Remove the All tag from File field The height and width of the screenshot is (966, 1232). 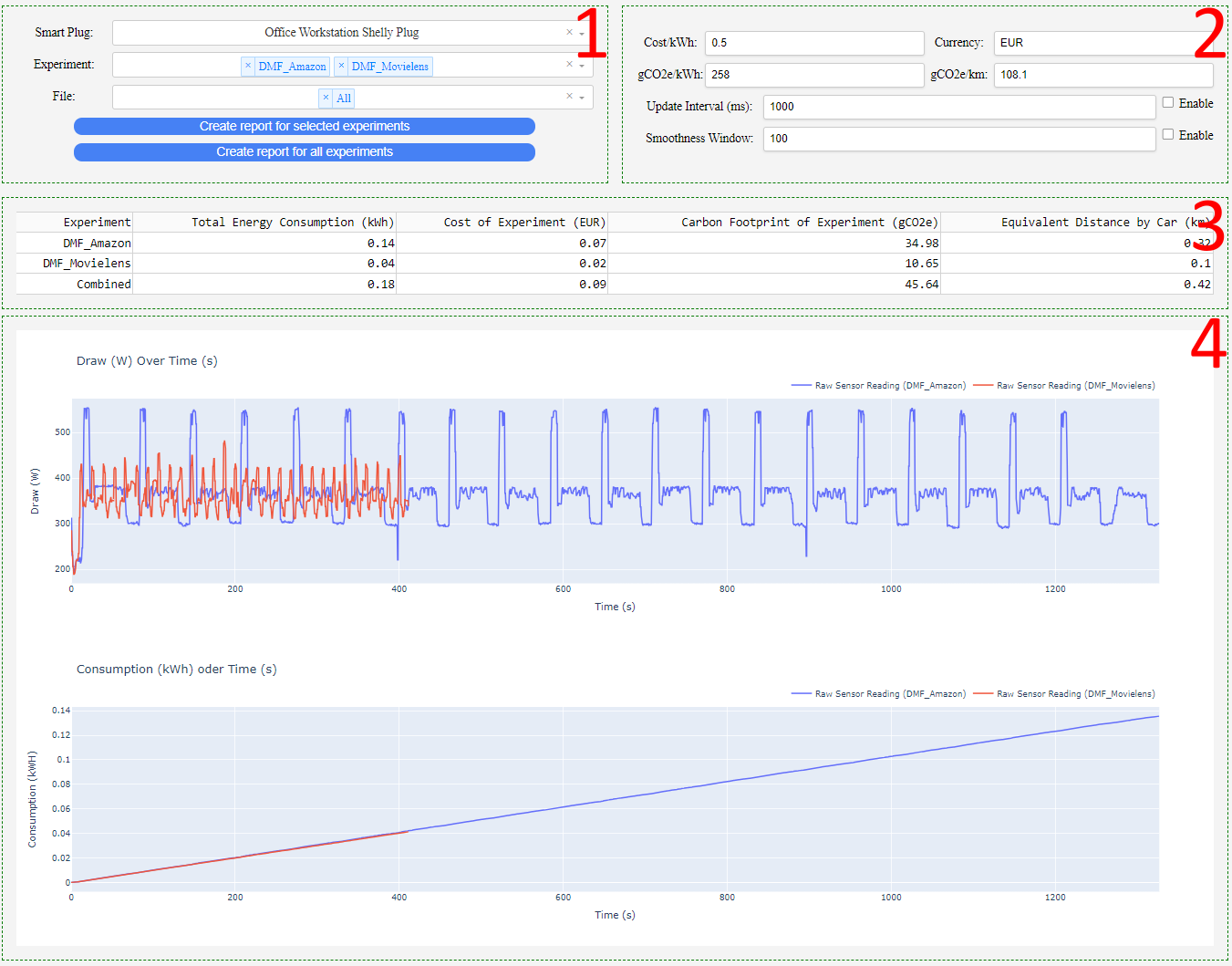click(326, 98)
